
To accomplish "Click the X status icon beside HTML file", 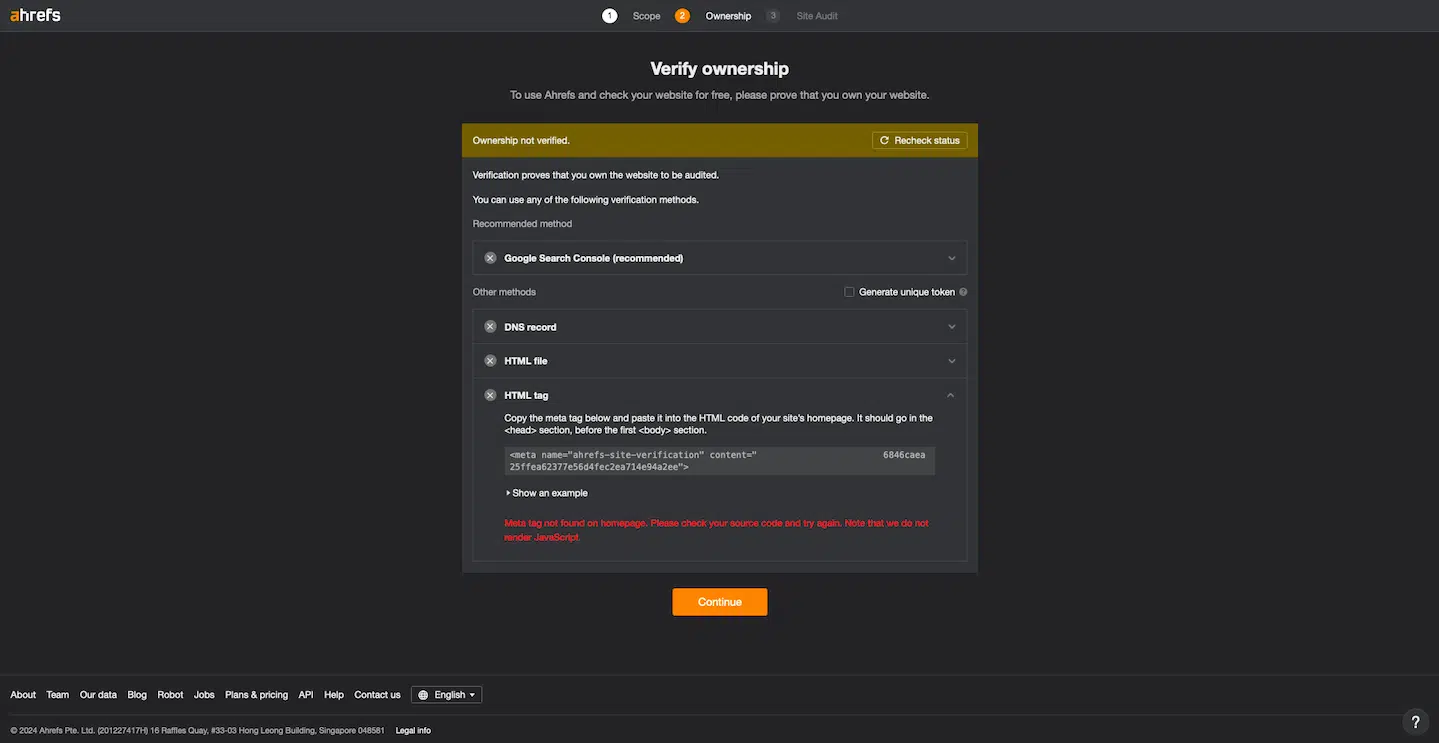I will 490,361.
